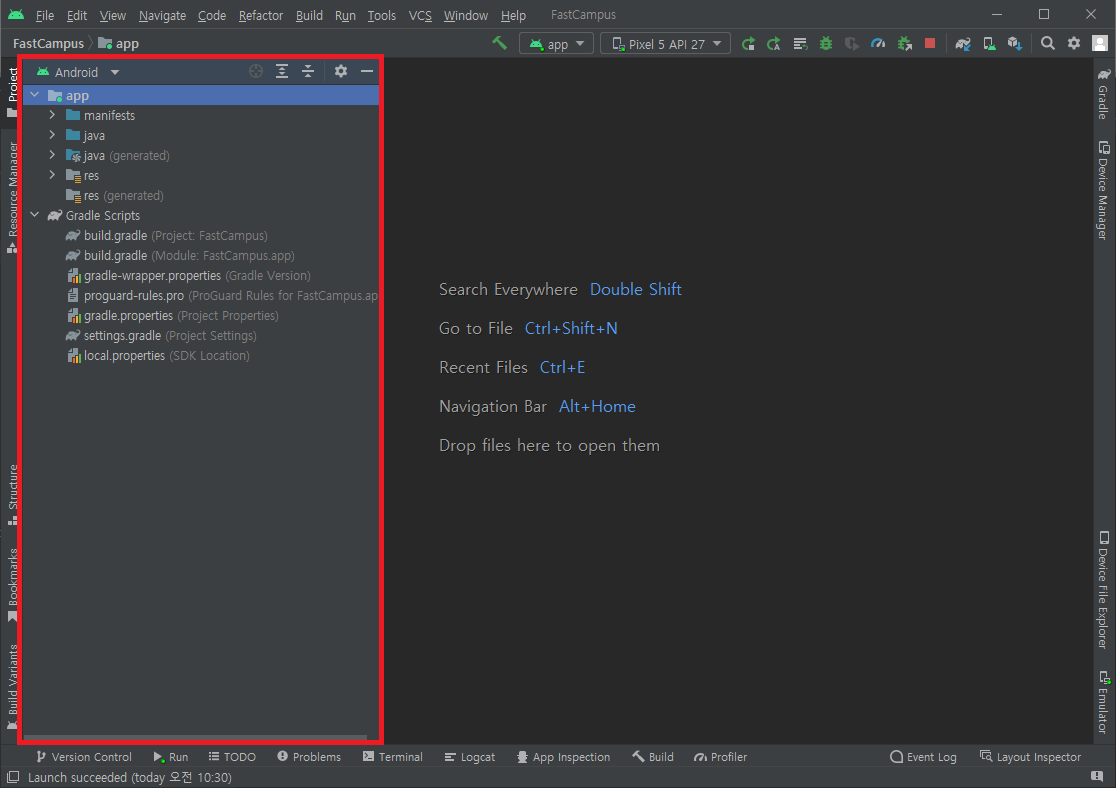Screen dimensions: 1116x788
Task: Hide the Project tool window
Action: (x=367, y=71)
